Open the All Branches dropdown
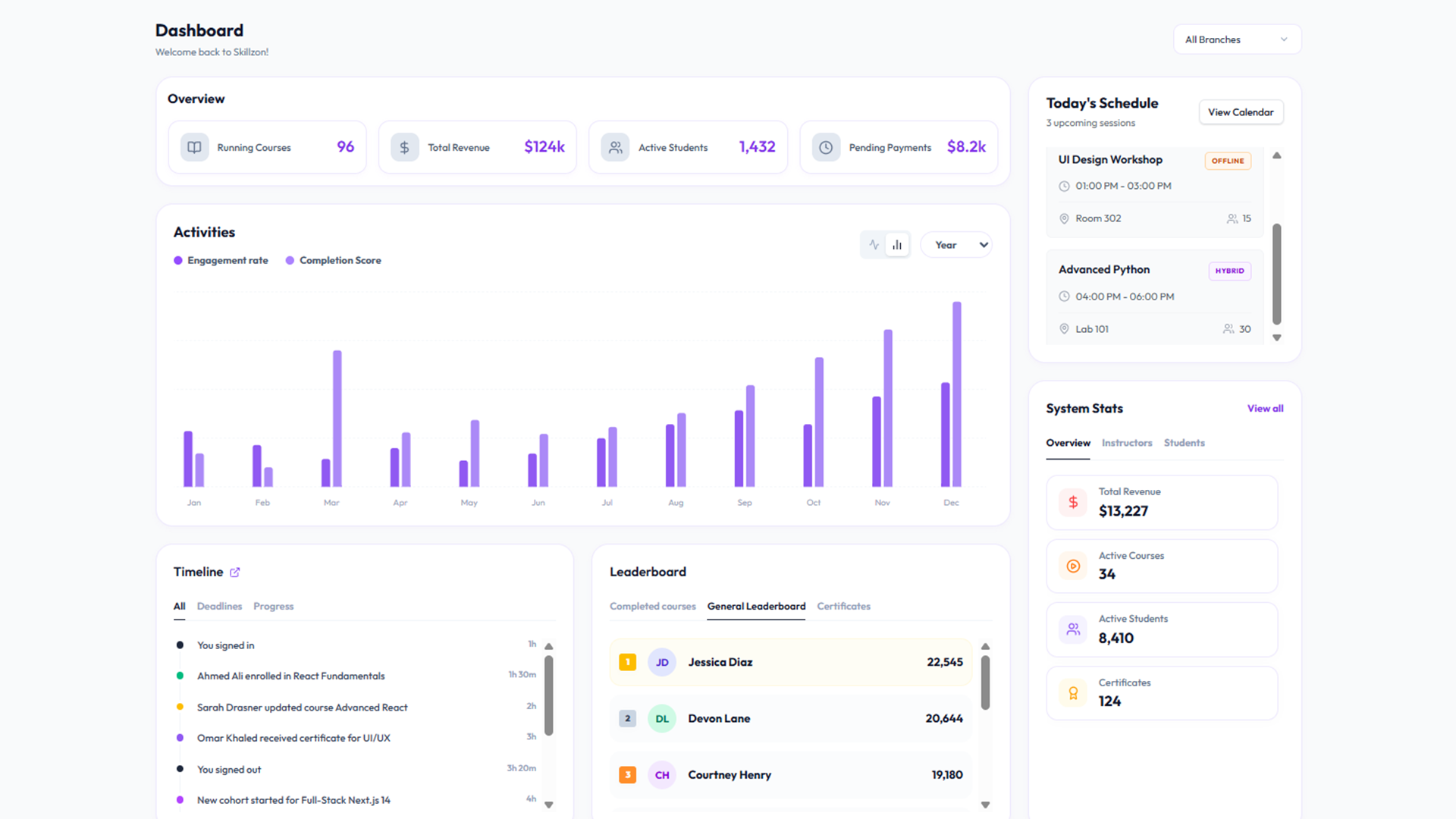Image resolution: width=1456 pixels, height=819 pixels. point(1237,39)
